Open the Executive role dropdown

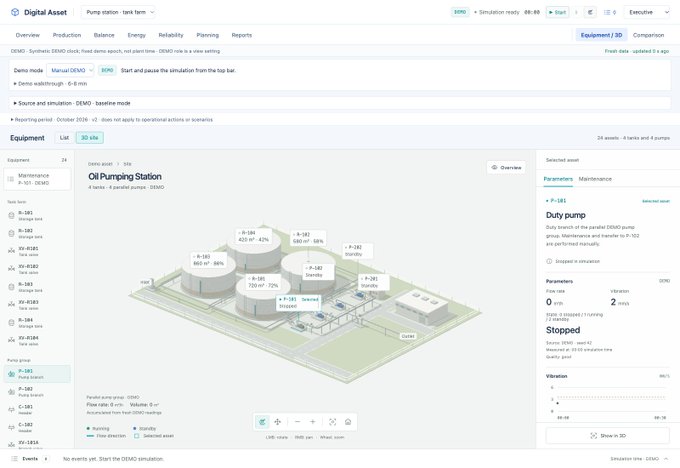pos(647,12)
